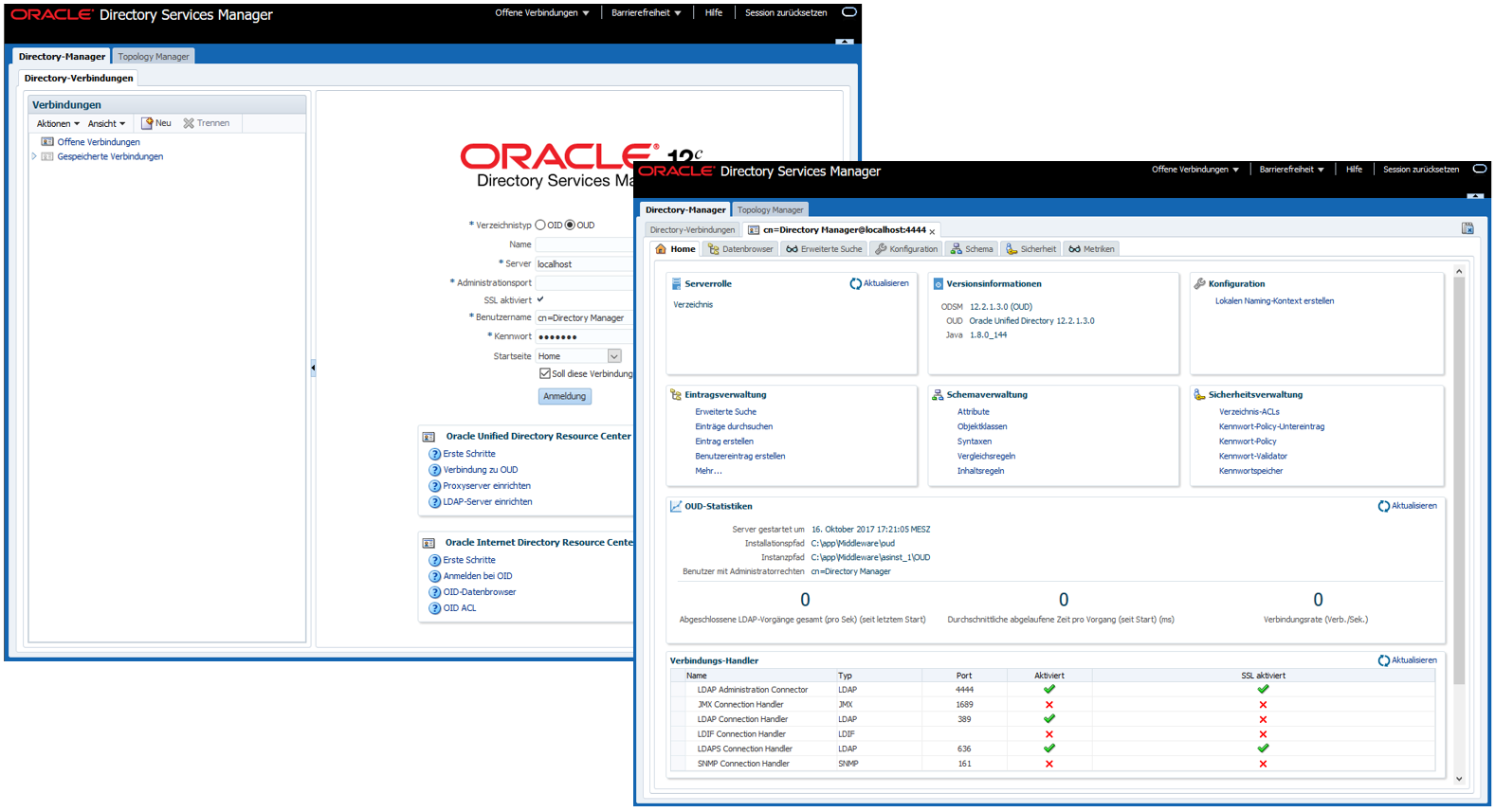
Task: Click Aktualisieren refresh icon in Serverrolle
Action: 855,283
